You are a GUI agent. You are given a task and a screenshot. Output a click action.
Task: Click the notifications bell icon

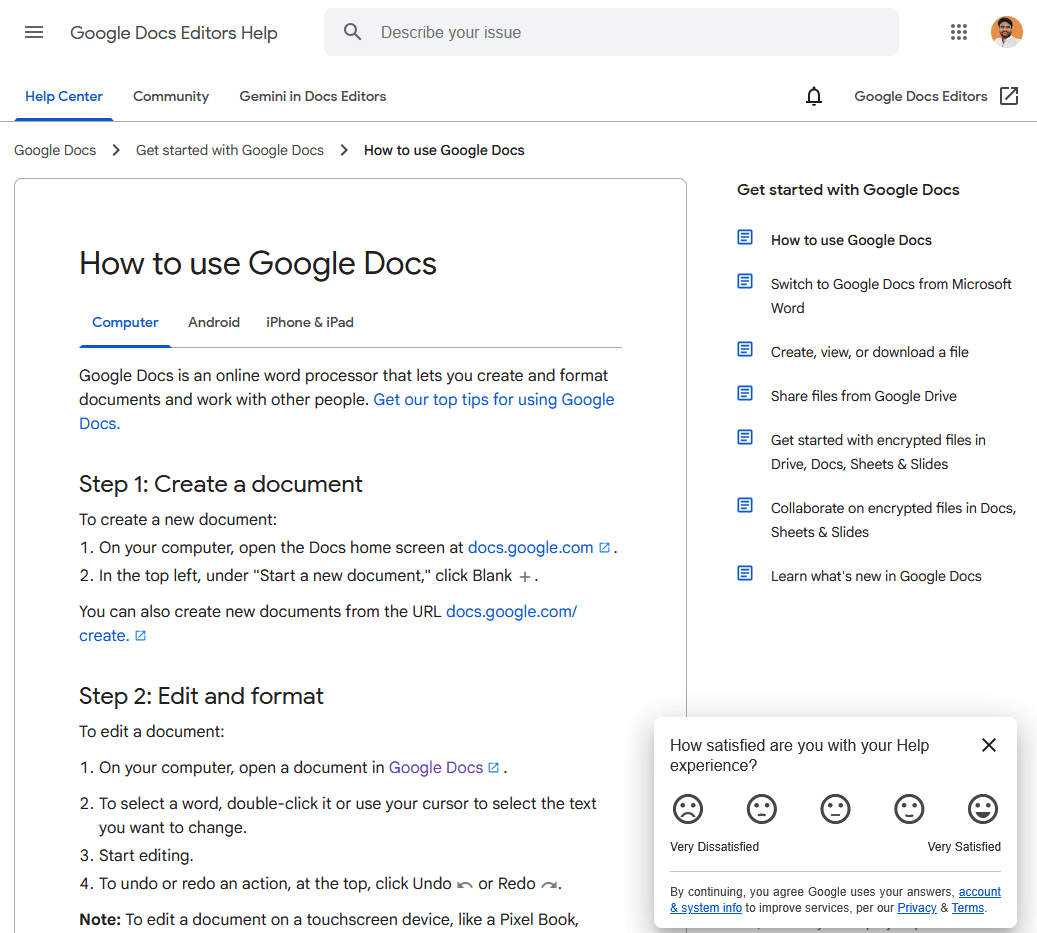pyautogui.click(x=813, y=97)
